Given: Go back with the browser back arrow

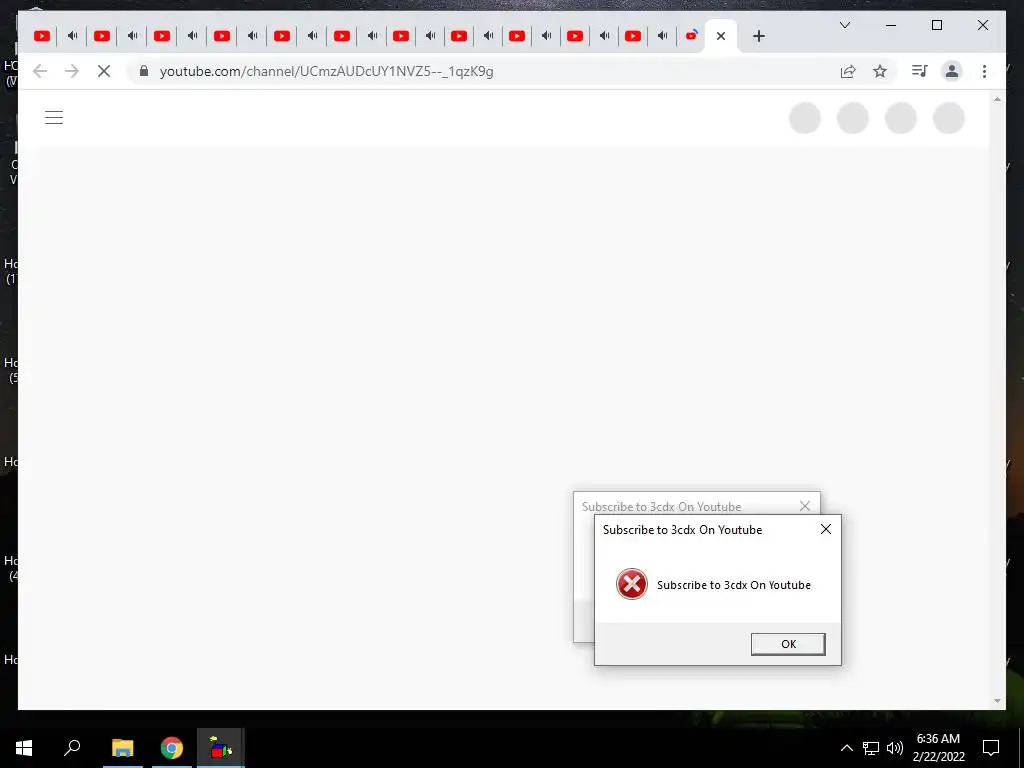Looking at the screenshot, I should coord(40,71).
